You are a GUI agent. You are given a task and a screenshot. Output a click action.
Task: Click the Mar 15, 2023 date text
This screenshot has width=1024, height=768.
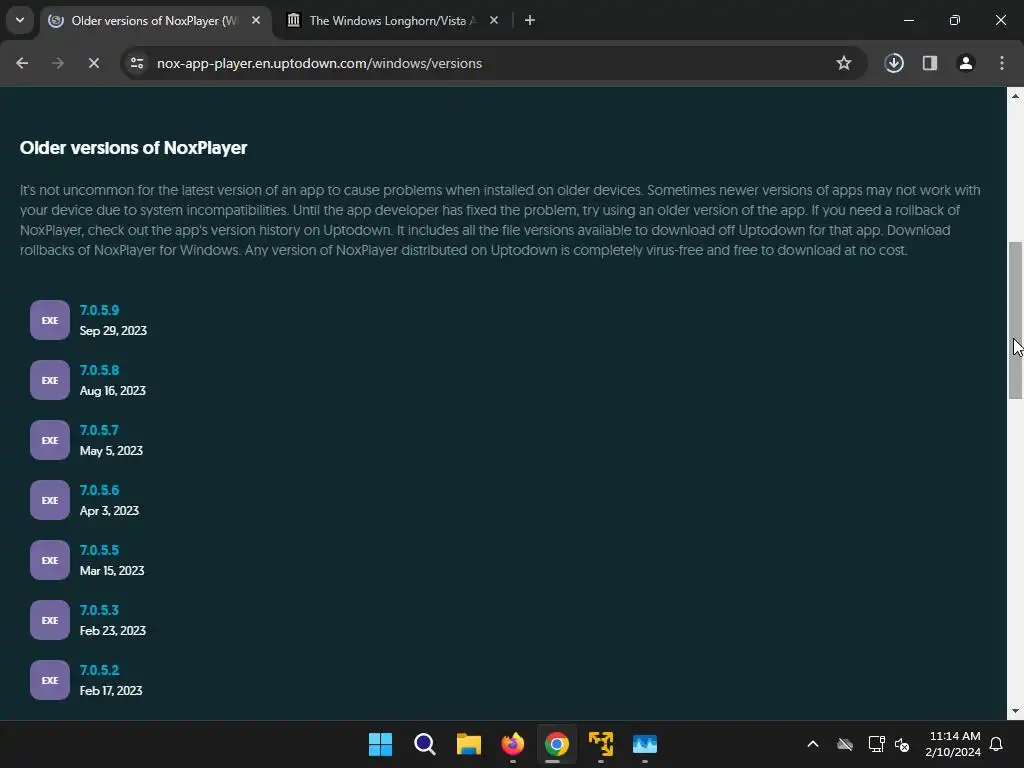click(112, 571)
